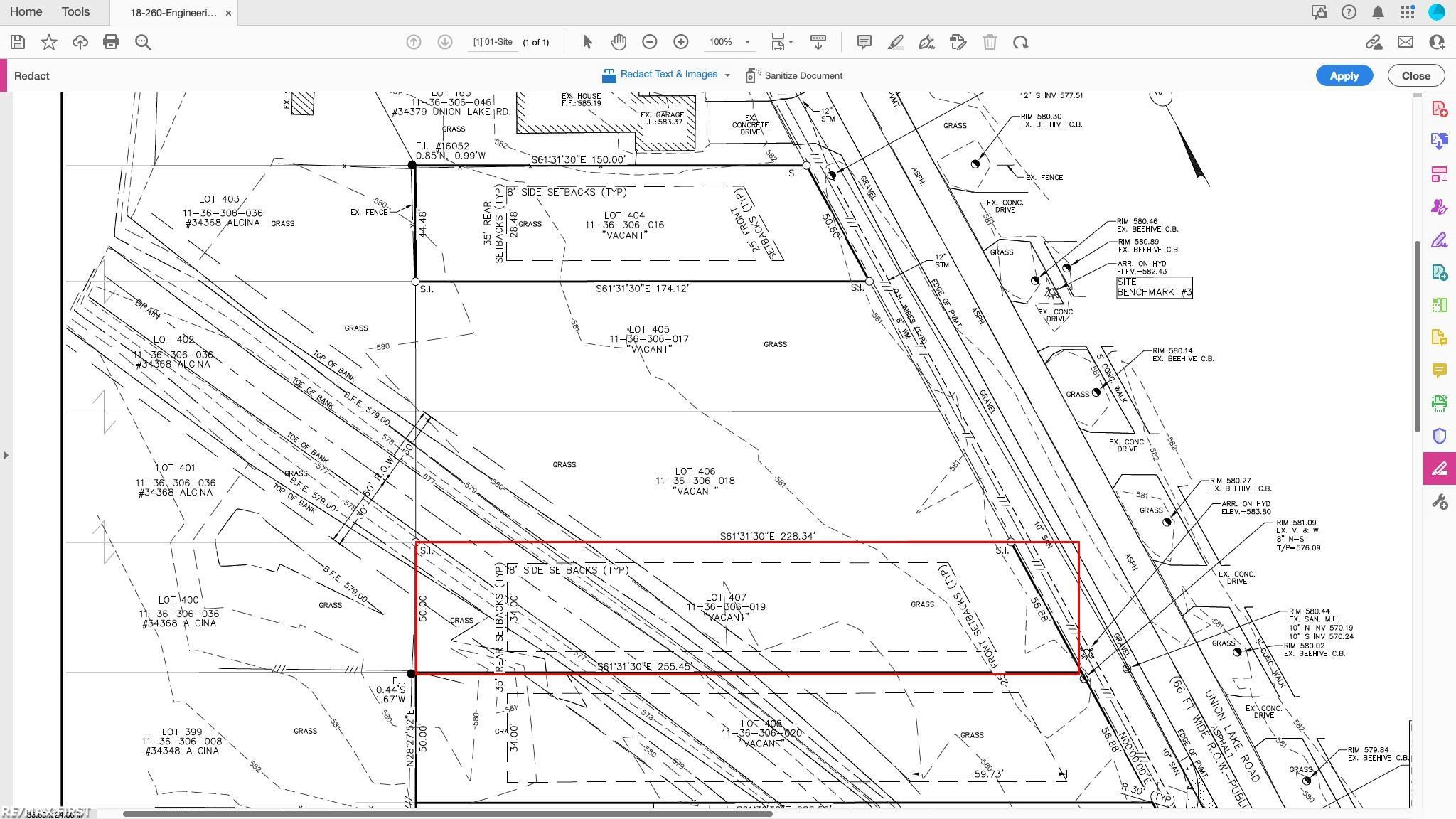1456x819 pixels.
Task: Open the Tools tab
Action: click(x=75, y=12)
